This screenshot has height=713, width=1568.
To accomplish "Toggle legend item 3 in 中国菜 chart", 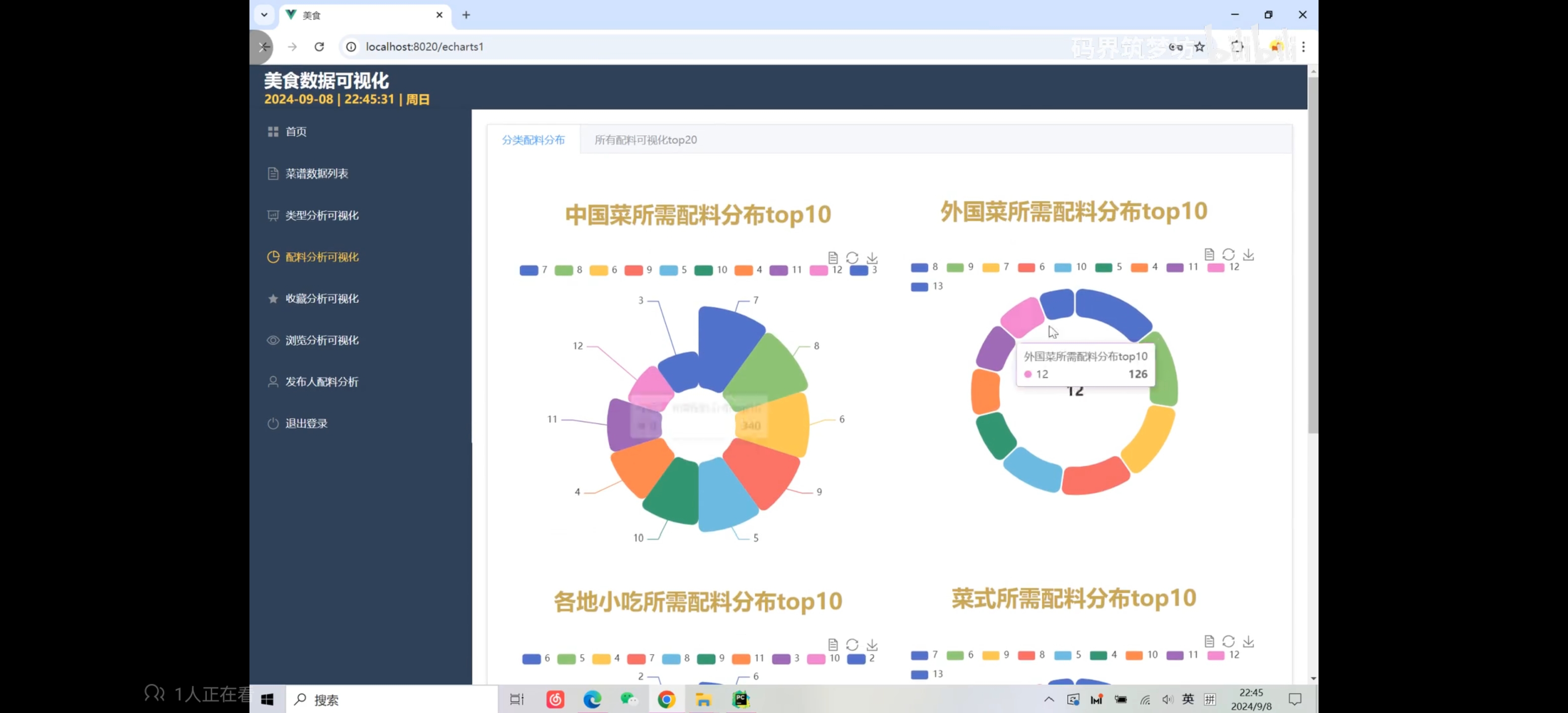I will pyautogui.click(x=864, y=270).
